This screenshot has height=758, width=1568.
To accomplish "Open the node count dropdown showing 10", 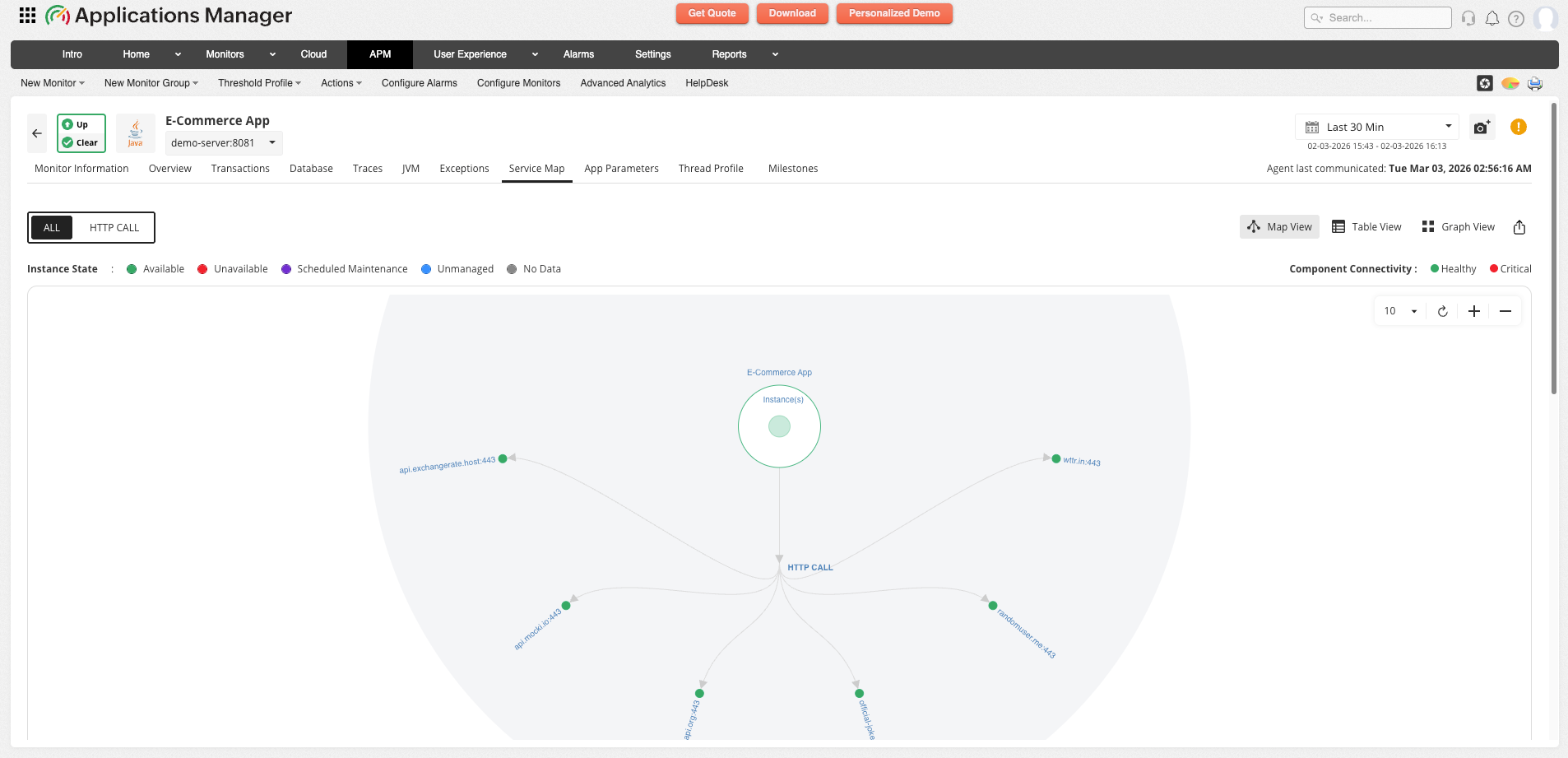I will click(x=1400, y=311).
